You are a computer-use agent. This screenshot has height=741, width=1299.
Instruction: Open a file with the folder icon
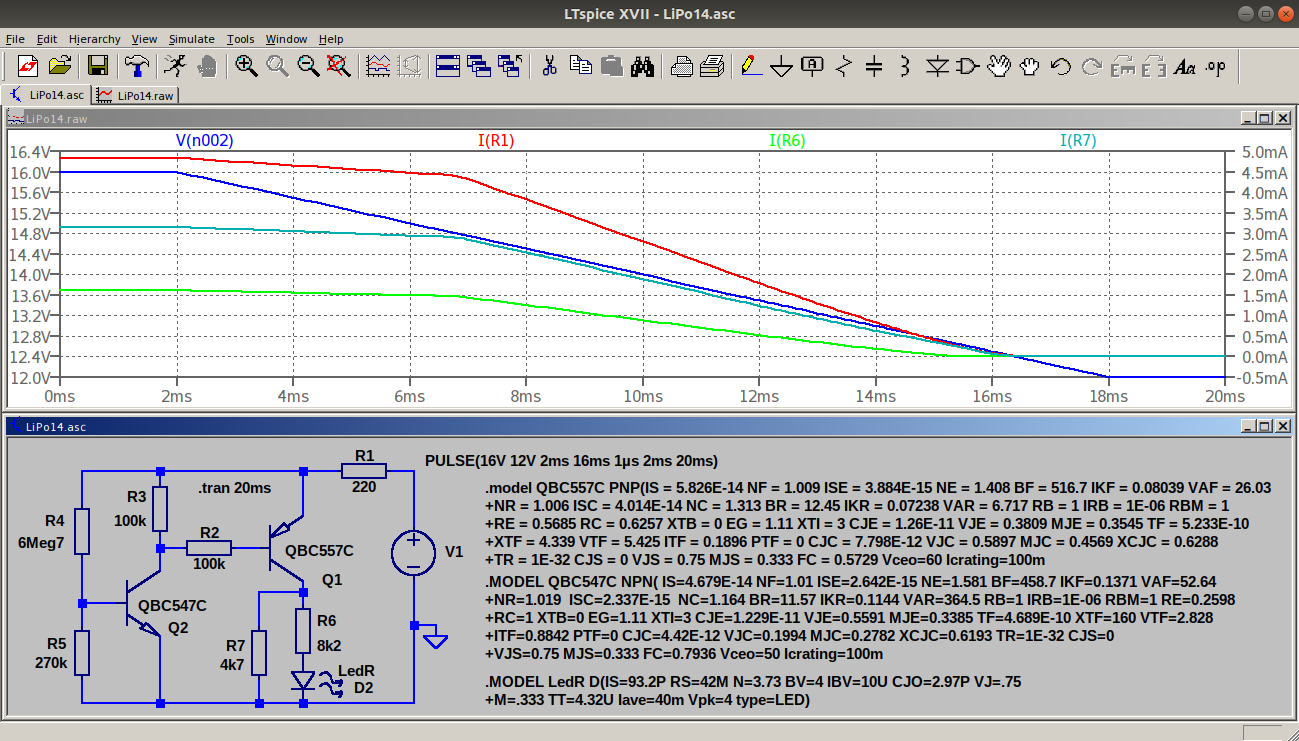tap(60, 66)
